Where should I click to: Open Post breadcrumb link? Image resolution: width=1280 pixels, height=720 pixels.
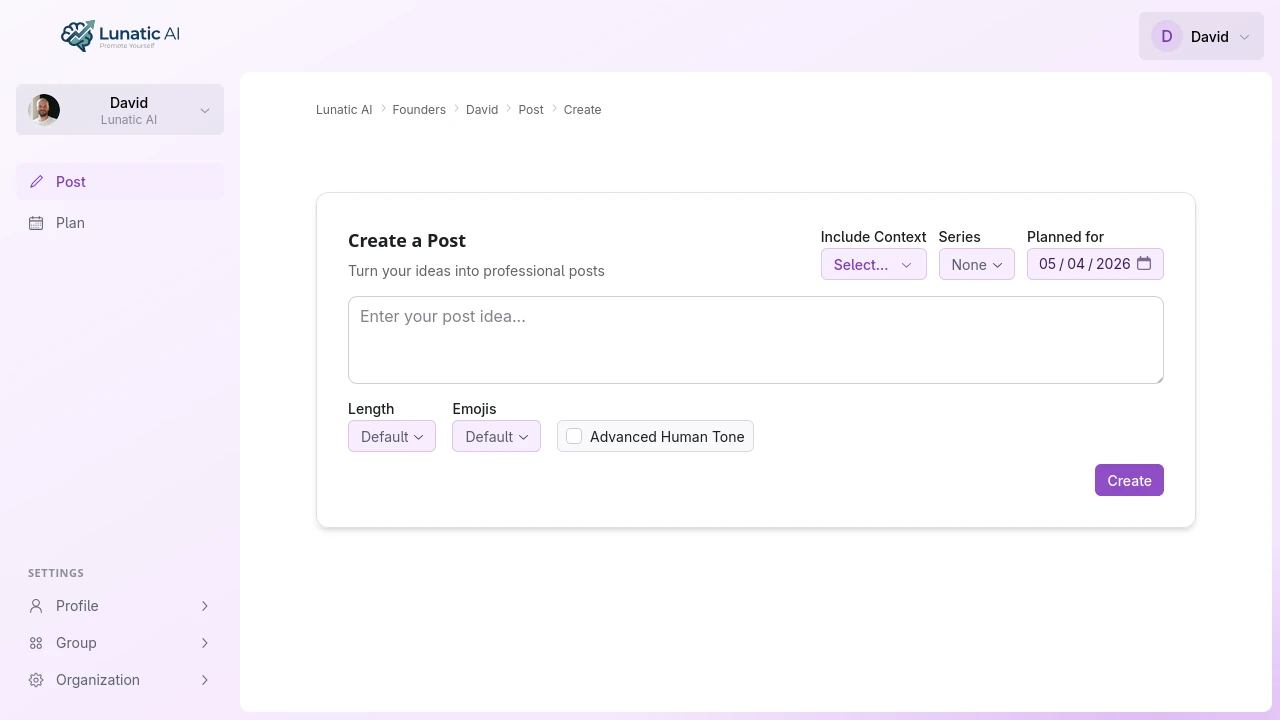[531, 110]
